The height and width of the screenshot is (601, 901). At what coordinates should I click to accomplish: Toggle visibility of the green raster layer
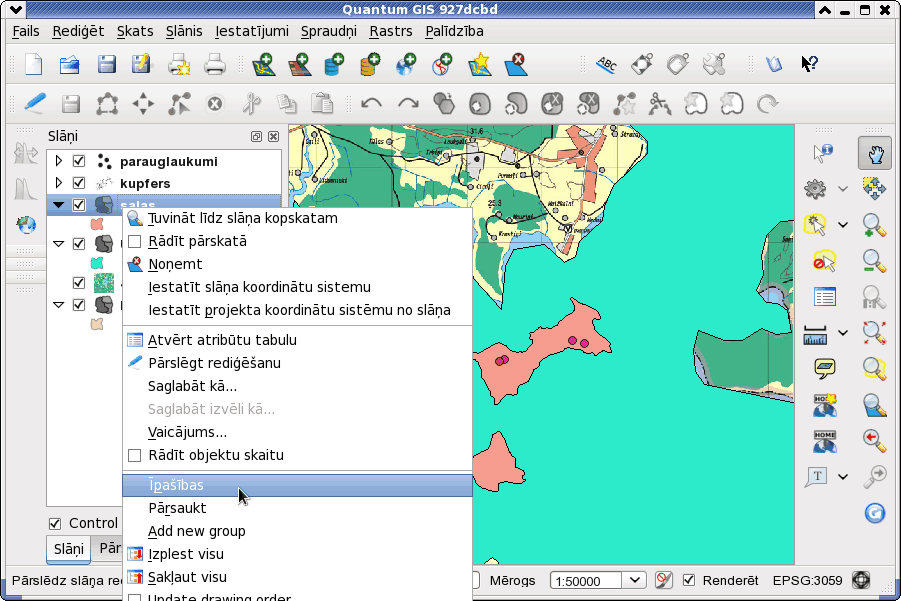[x=79, y=283]
